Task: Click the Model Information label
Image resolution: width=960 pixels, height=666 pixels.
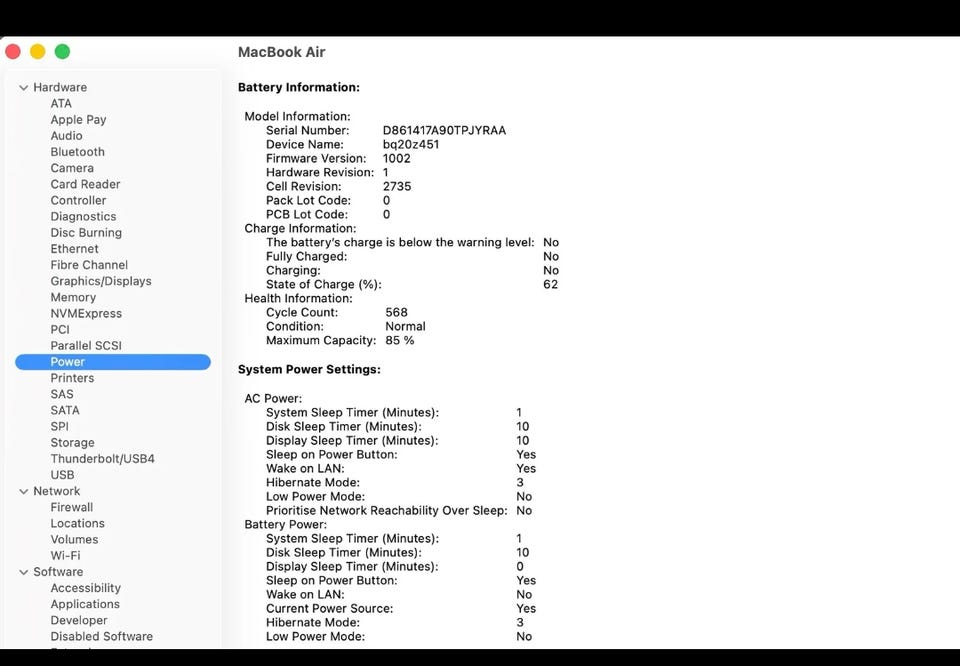Action: coord(297,116)
